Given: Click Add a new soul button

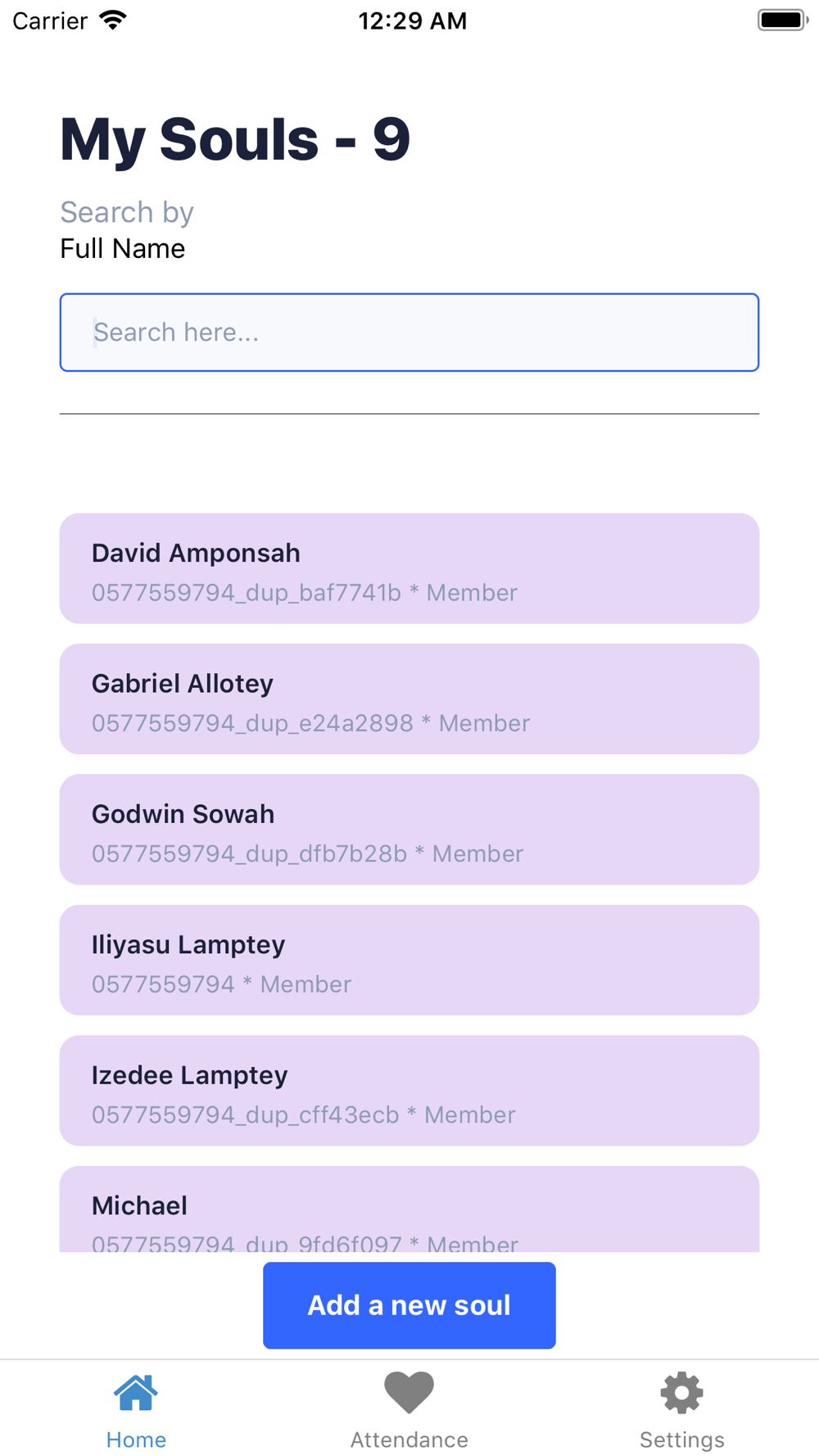Looking at the screenshot, I should pyautogui.click(x=409, y=1305).
